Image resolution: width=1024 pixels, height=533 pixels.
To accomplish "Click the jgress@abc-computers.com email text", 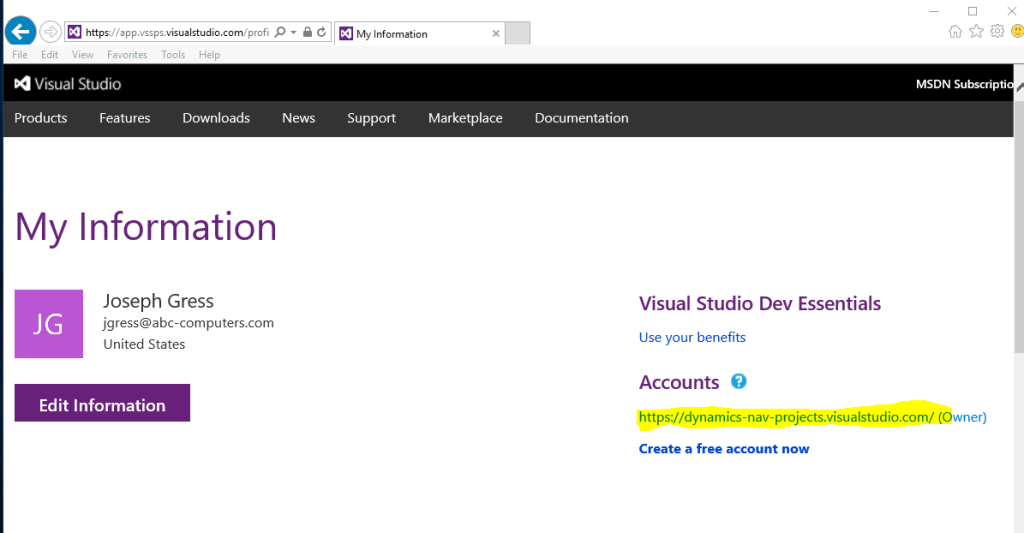I will coord(188,323).
